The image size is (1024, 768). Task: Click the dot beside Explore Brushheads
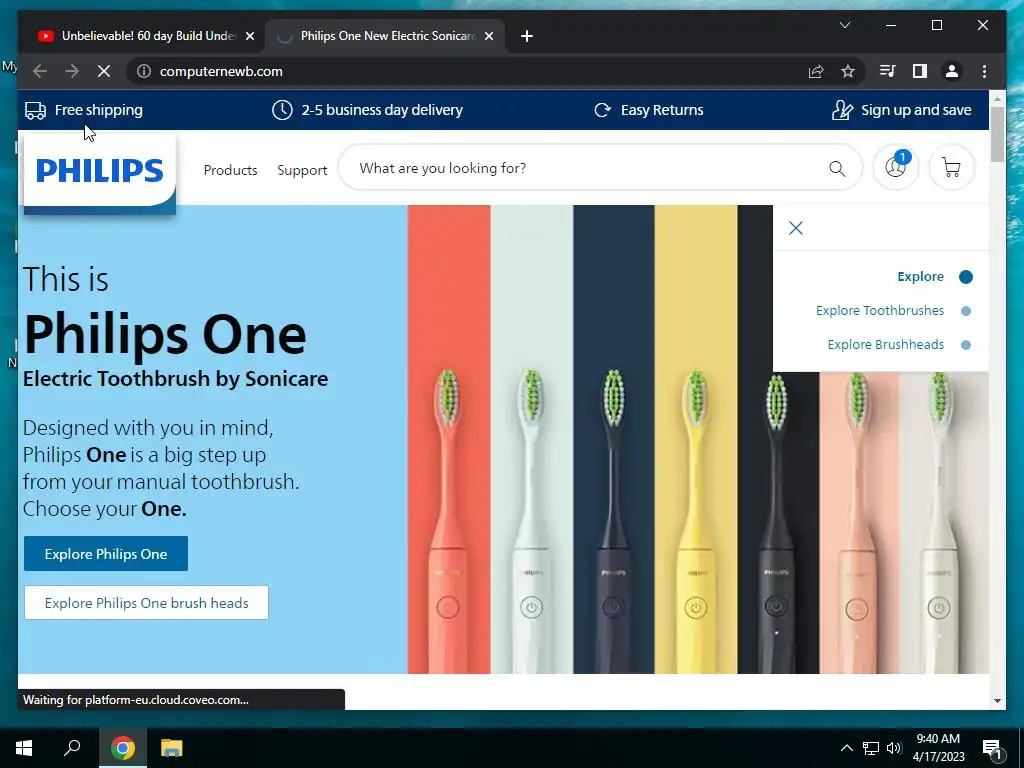tap(966, 345)
